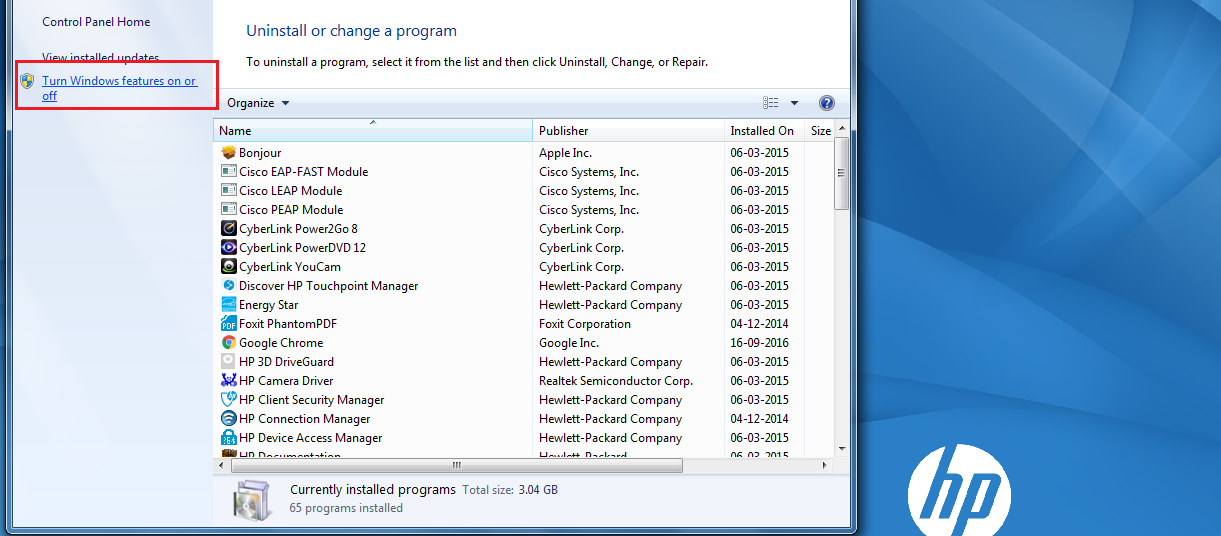This screenshot has height=536, width=1221.
Task: Select the Bonjour program name
Action: [x=260, y=153]
